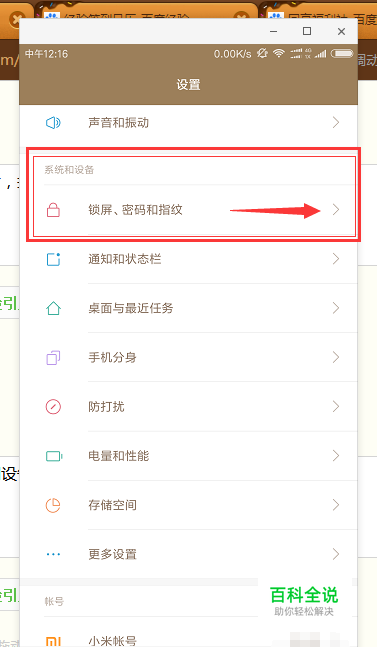Tap the 通知和状态栏 notification icon
Viewport: 377px width, 647px height.
[x=53, y=259]
